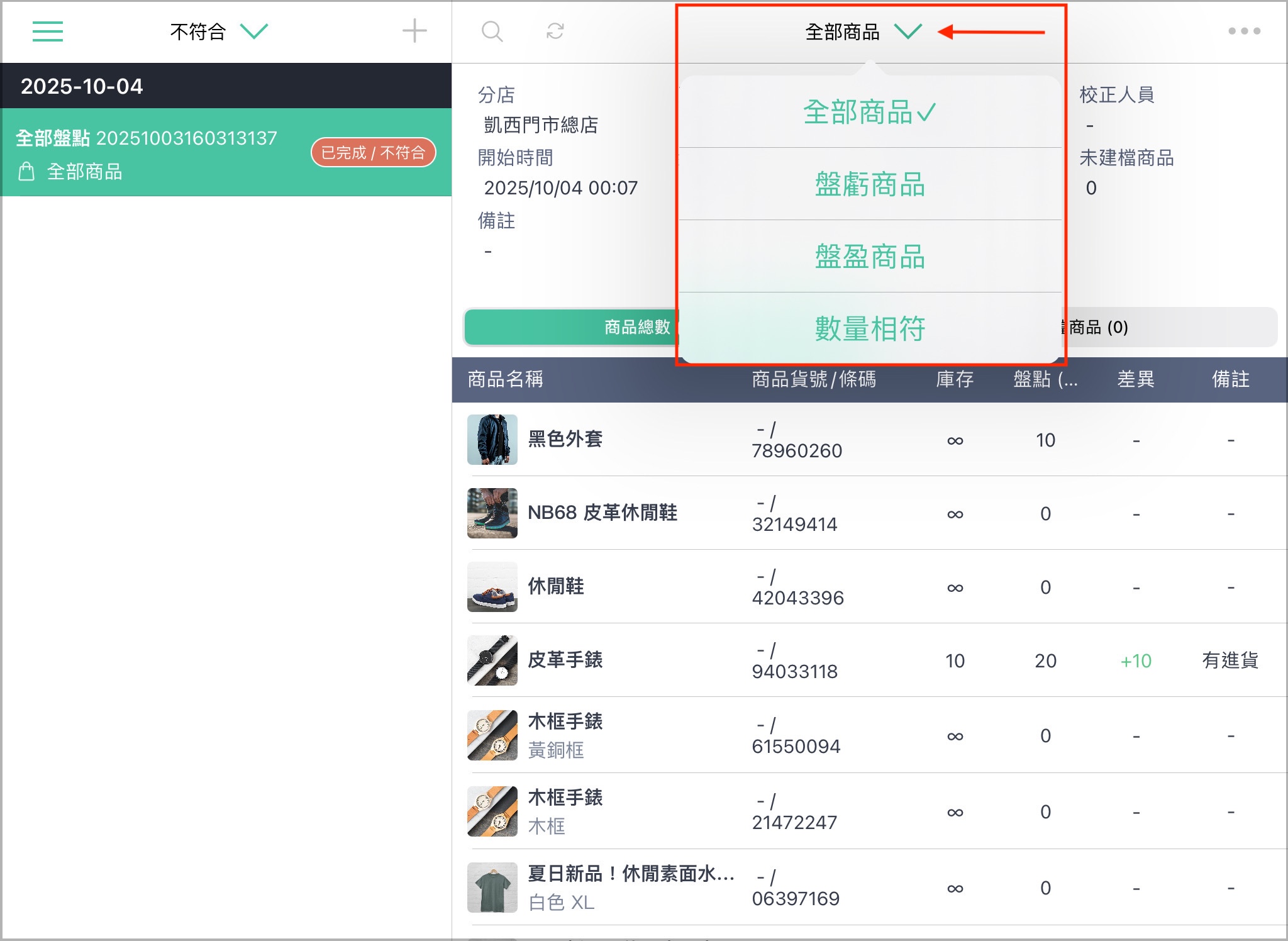Open the three-dot more options menu

pos(1245,31)
